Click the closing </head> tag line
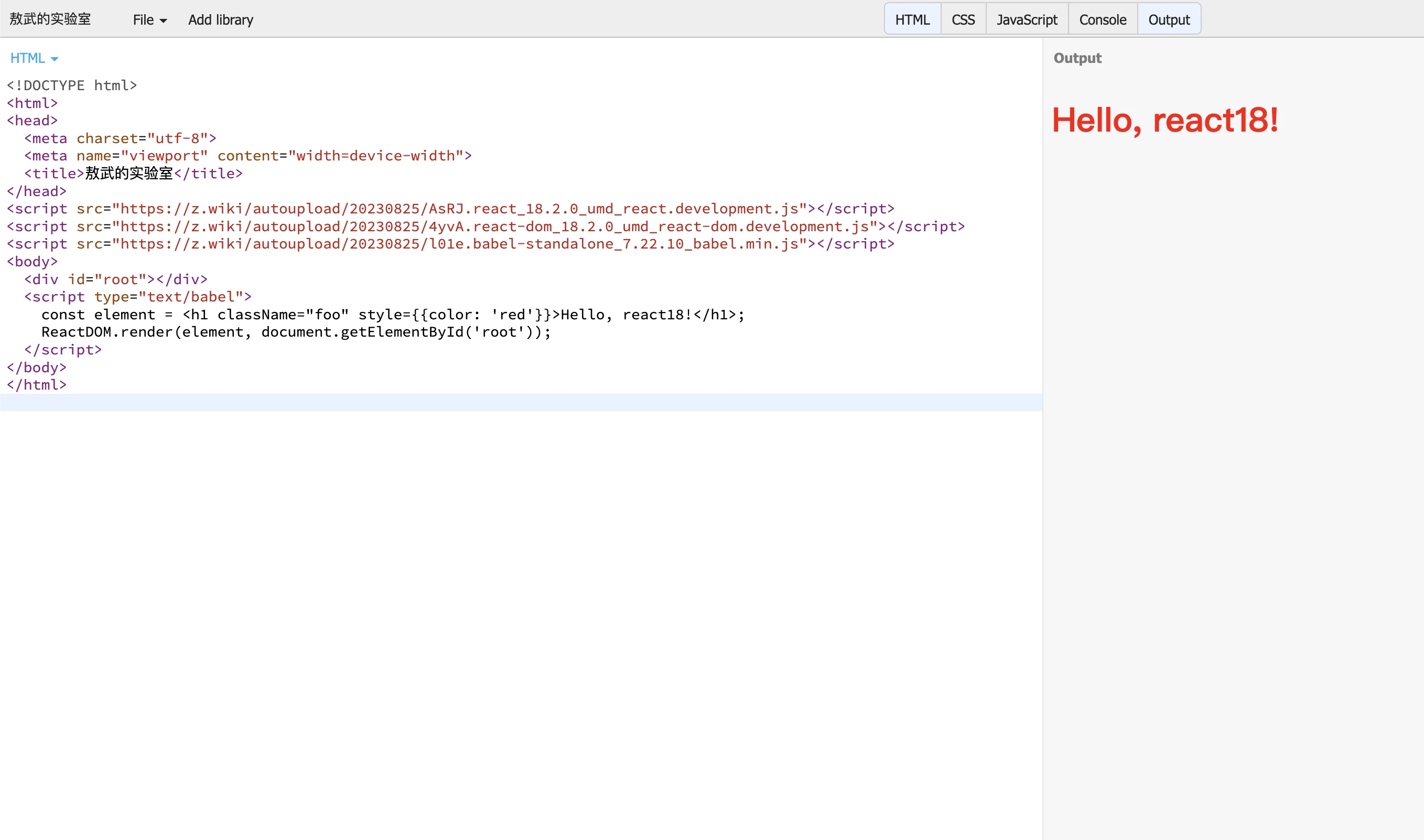1424x840 pixels. [37, 191]
